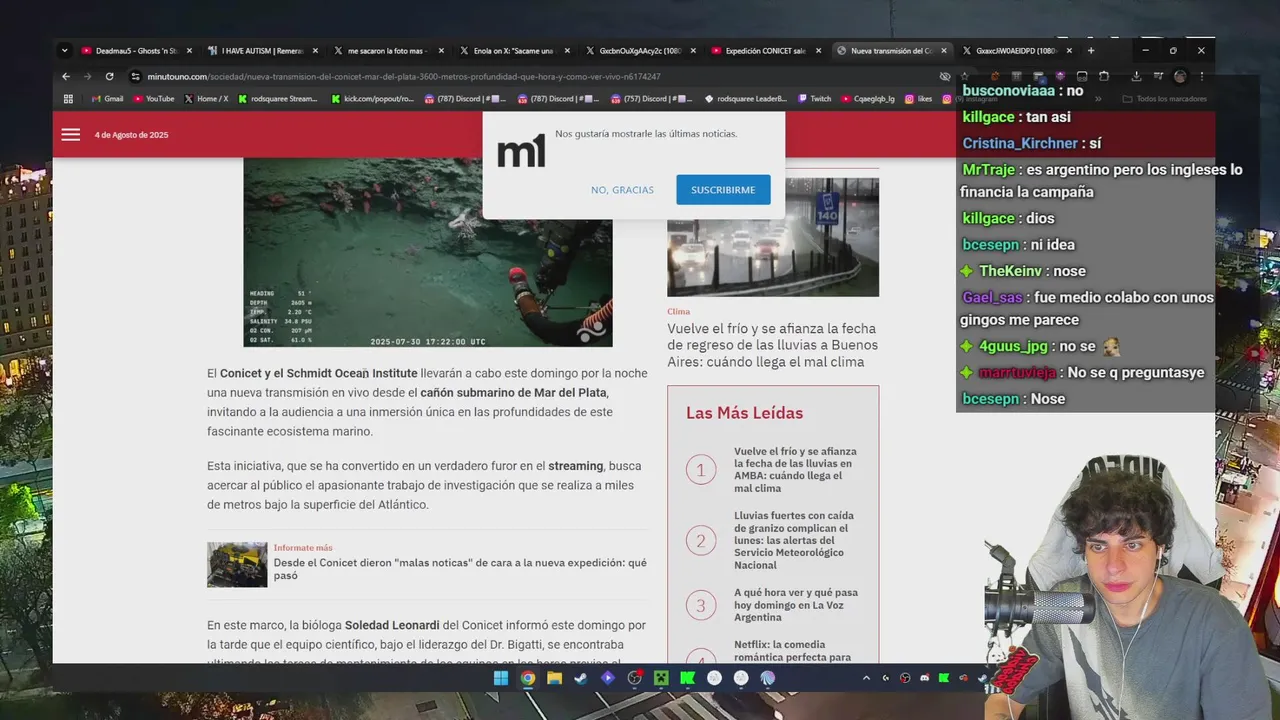Open headline Vuelve el frío y se afianza
Image resolution: width=1280 pixels, height=720 pixels.
[x=773, y=345]
